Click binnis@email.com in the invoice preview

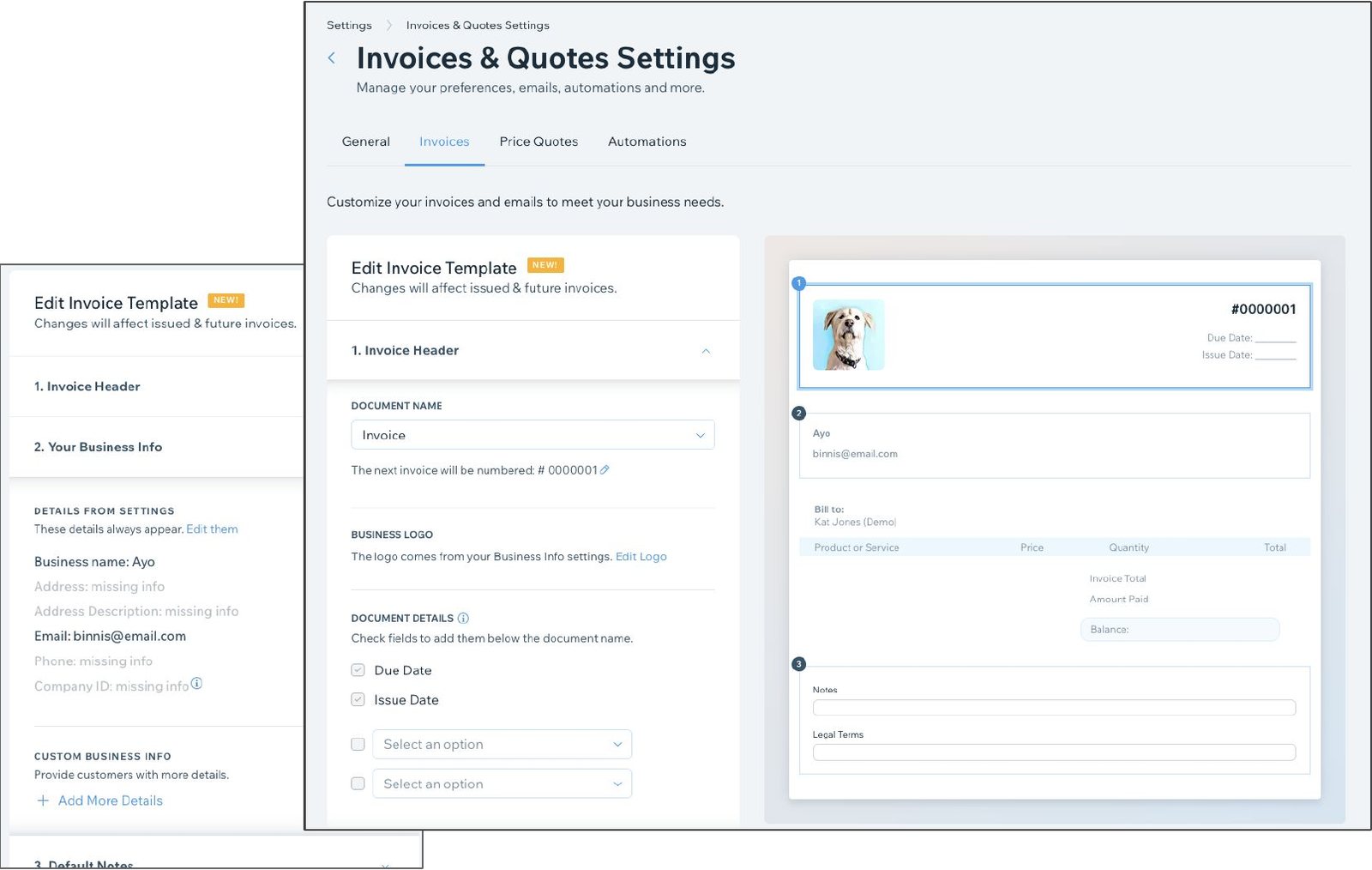(855, 454)
